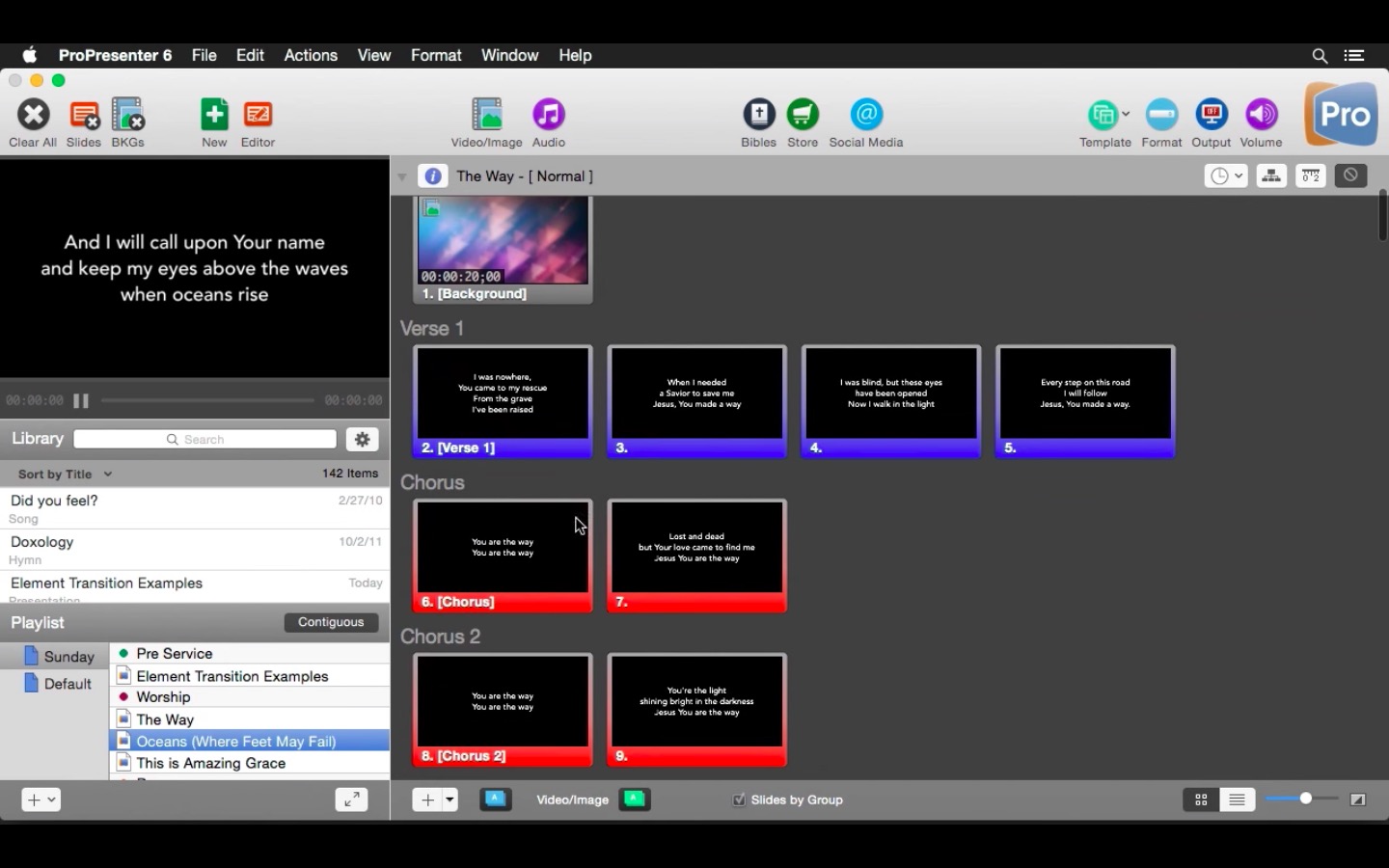
Task: Add a new slide with plus button
Action: (x=427, y=800)
